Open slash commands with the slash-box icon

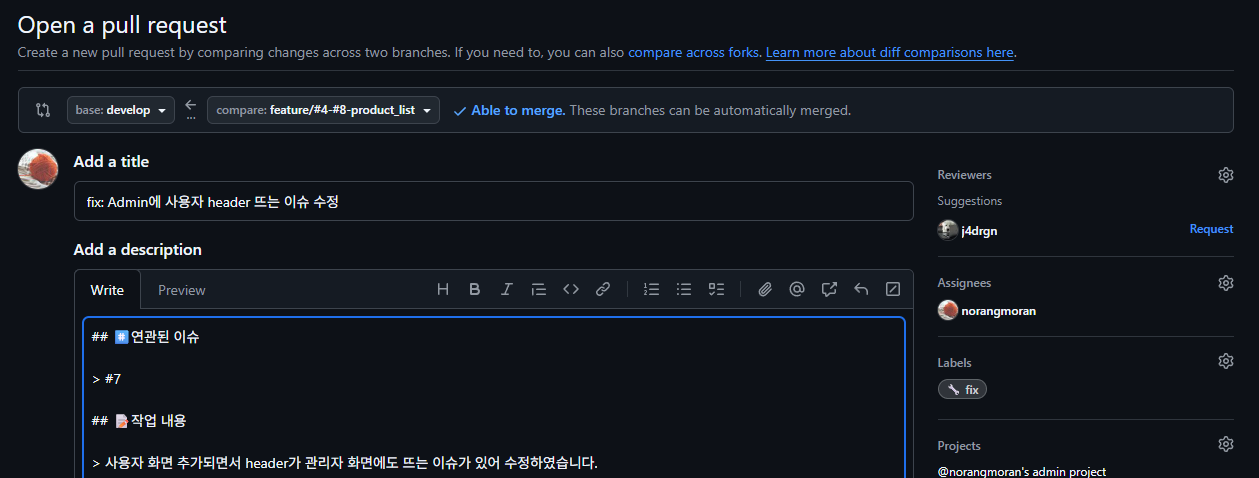893,290
